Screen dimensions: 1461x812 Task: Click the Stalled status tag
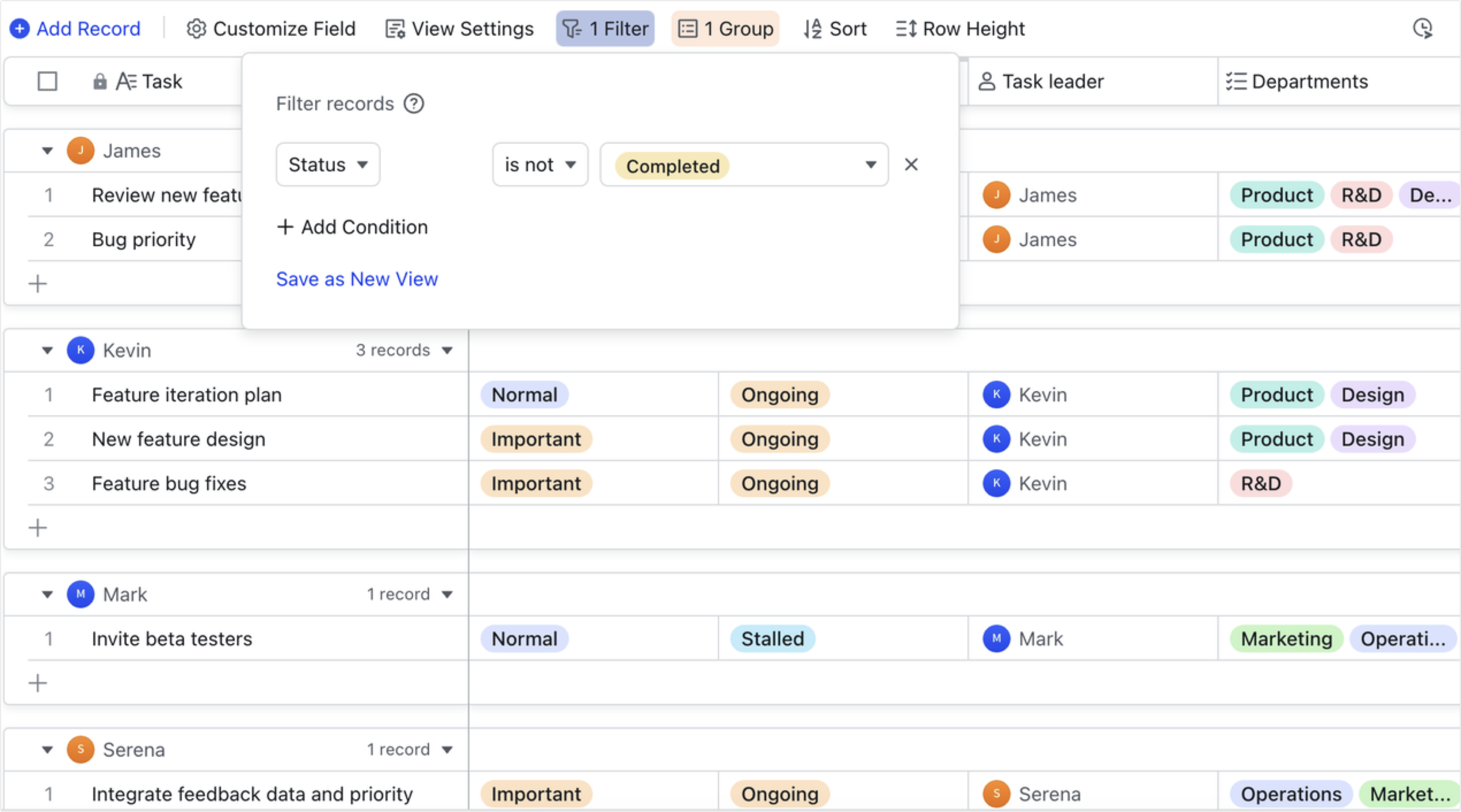772,638
